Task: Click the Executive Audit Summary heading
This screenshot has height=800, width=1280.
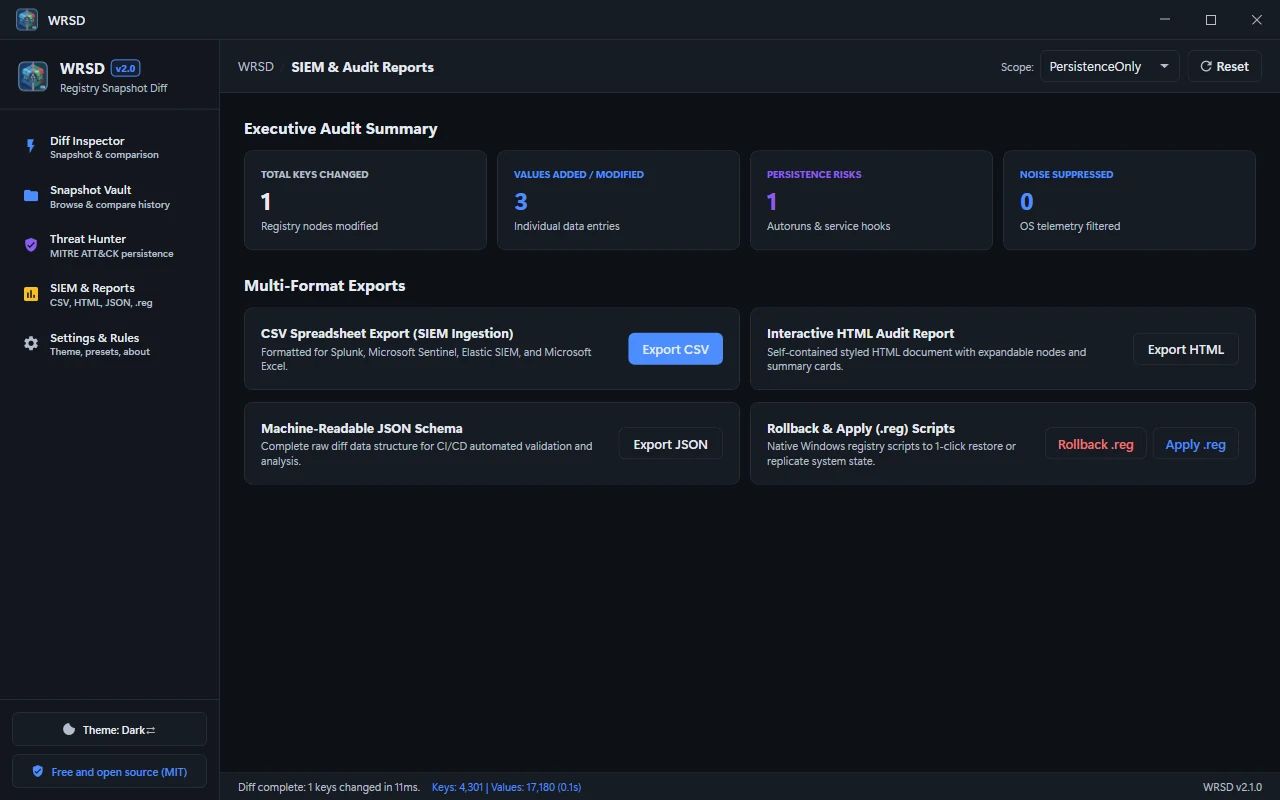Action: 341,128
